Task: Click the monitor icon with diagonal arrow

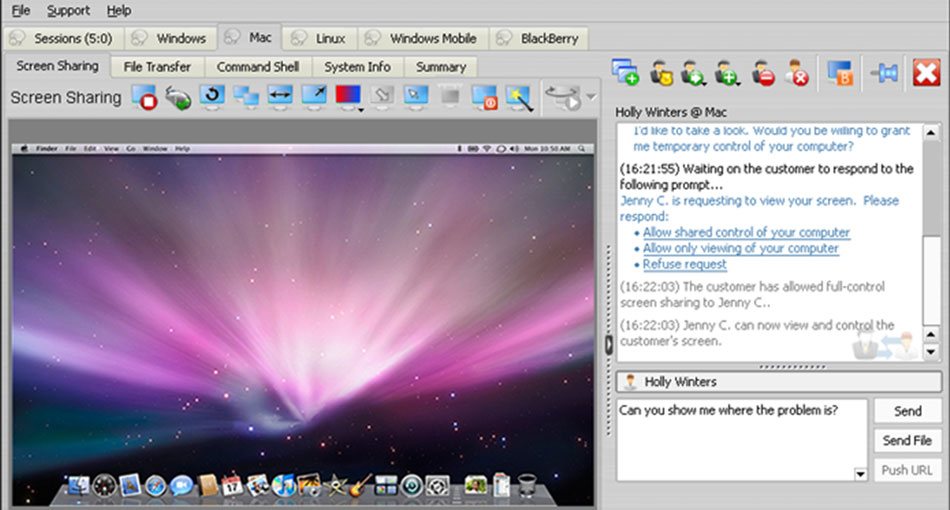Action: (314, 96)
